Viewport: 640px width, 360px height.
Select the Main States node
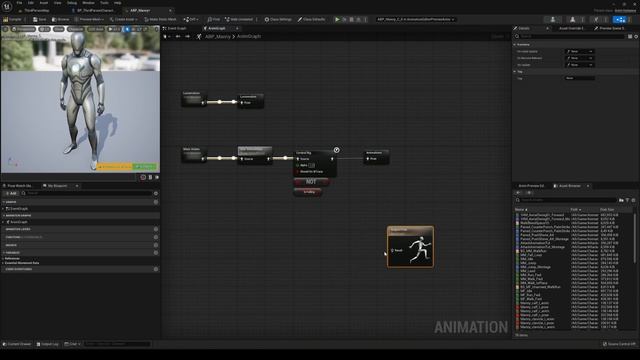[193, 154]
